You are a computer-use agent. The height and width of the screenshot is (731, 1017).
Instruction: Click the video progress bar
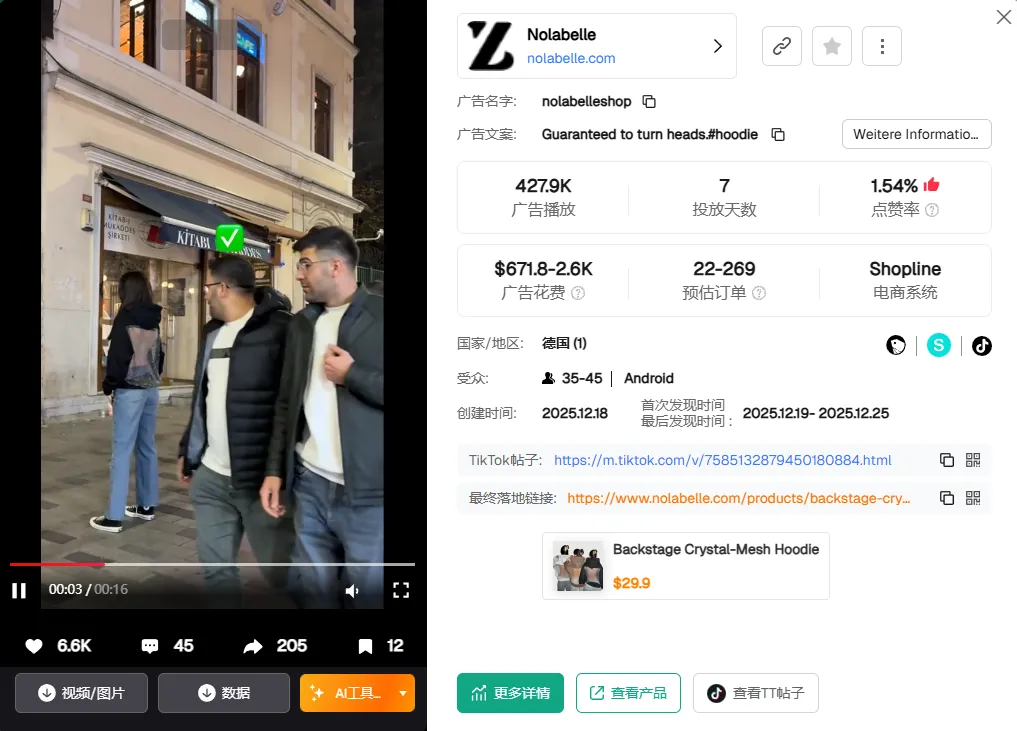point(212,564)
